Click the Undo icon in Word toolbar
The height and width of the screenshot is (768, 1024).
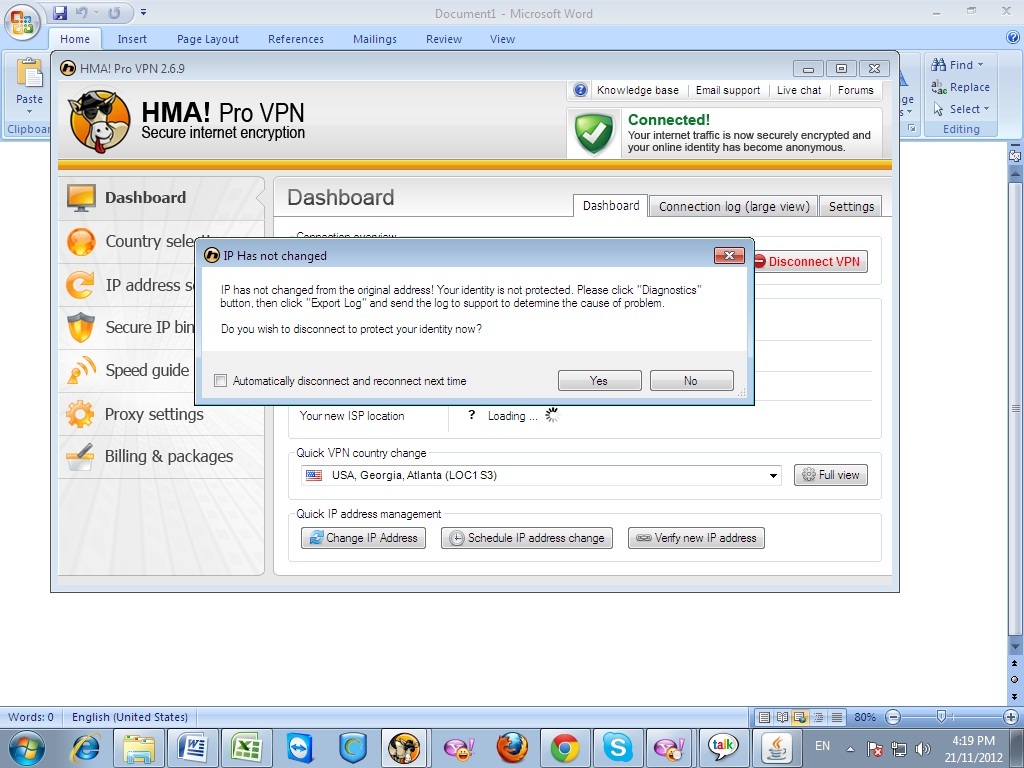(x=82, y=12)
